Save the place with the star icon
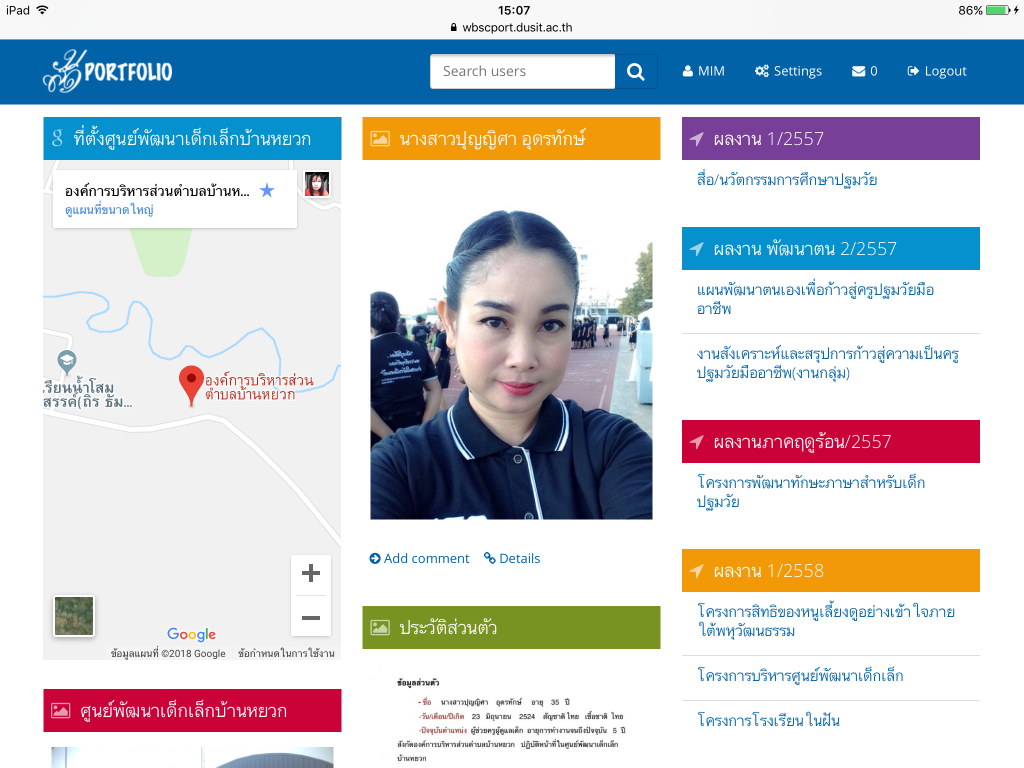Image resolution: width=1024 pixels, height=768 pixels. tap(267, 190)
